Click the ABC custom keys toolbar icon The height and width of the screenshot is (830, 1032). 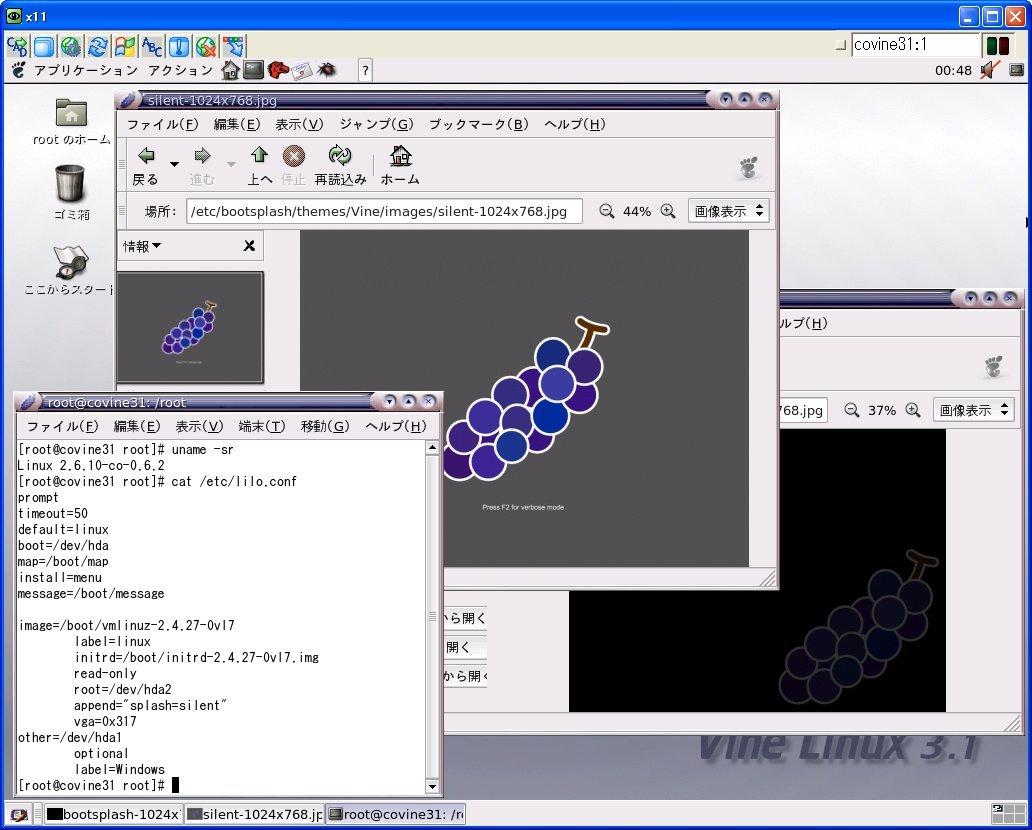tap(152, 46)
